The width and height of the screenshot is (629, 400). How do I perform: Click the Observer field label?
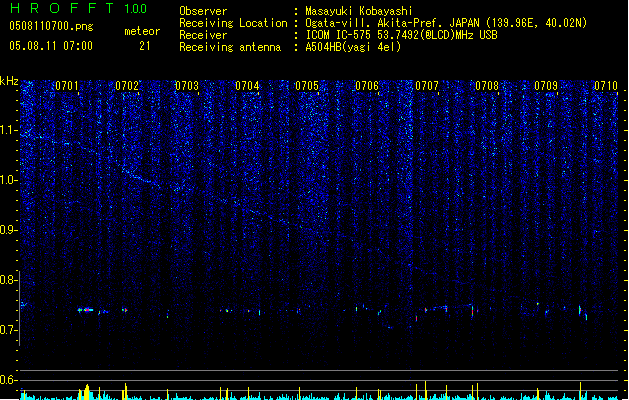coord(203,11)
